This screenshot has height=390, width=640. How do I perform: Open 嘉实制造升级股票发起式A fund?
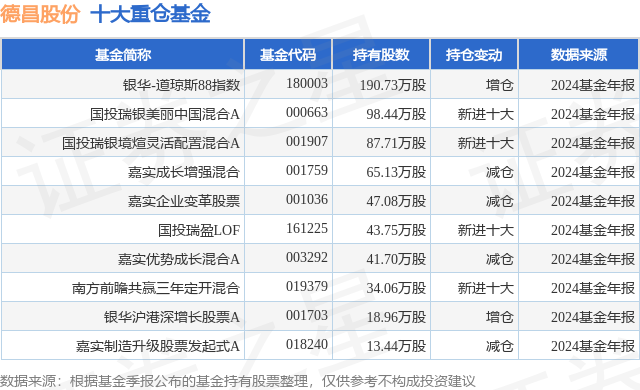(158, 346)
